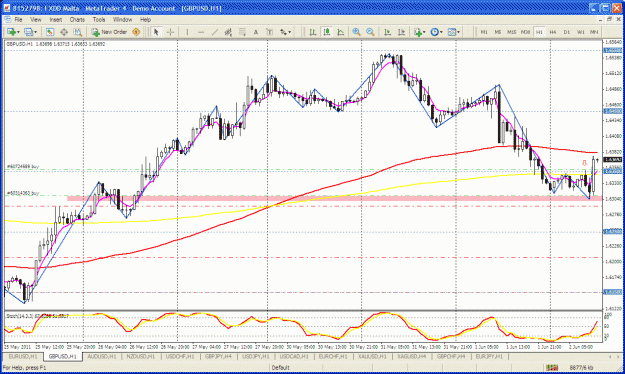Open the Indicators list dropdown
Viewport: 625px width, 374px height.
pyautogui.click(x=419, y=32)
